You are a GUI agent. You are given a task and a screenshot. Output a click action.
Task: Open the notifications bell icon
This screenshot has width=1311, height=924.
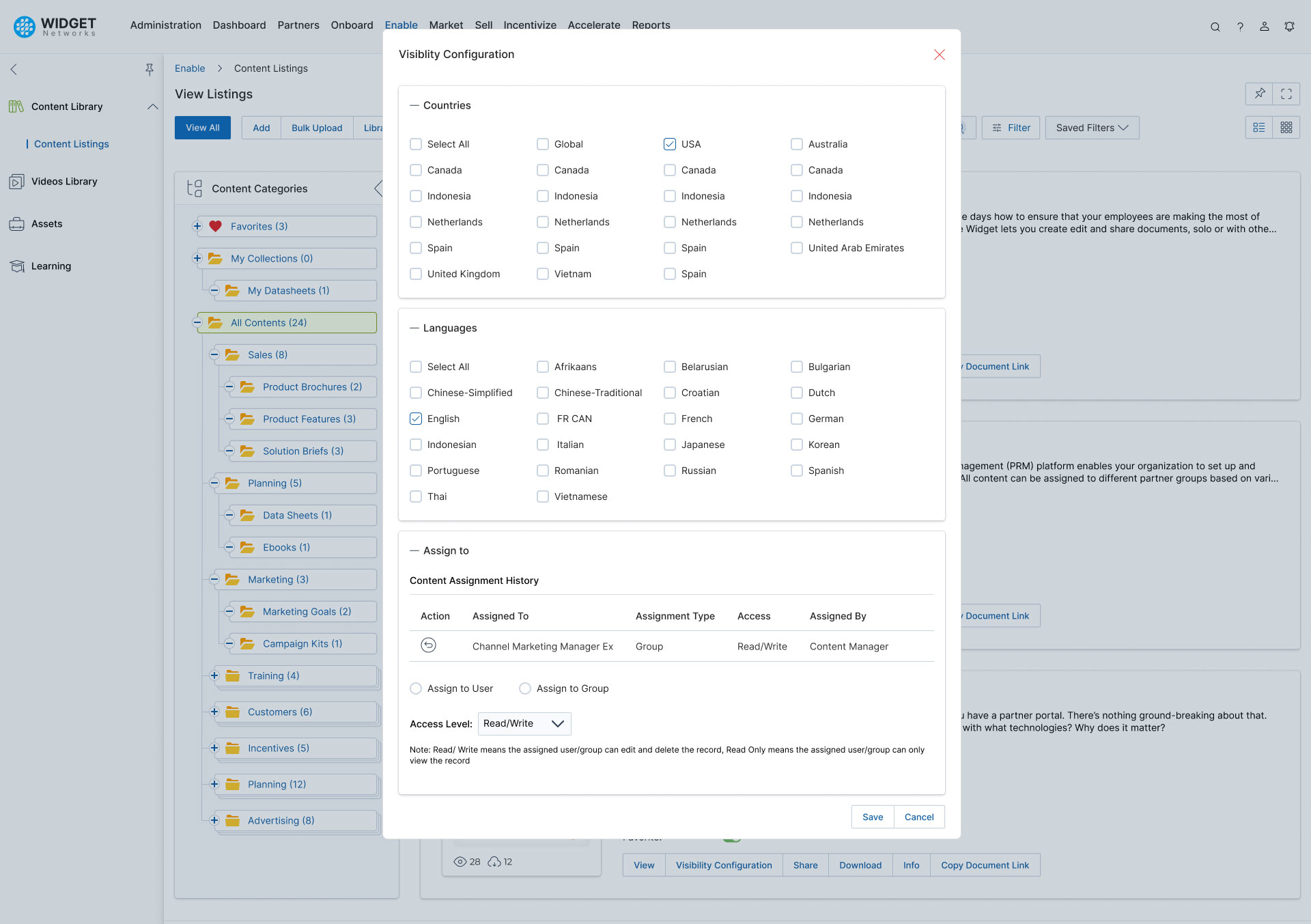coord(1289,27)
